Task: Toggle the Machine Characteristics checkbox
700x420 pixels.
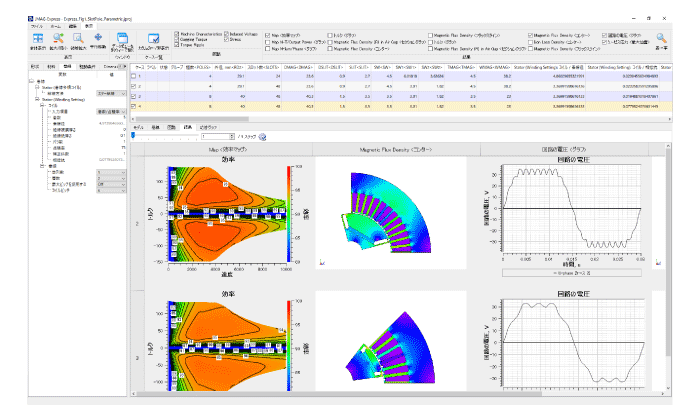Action: pos(177,33)
